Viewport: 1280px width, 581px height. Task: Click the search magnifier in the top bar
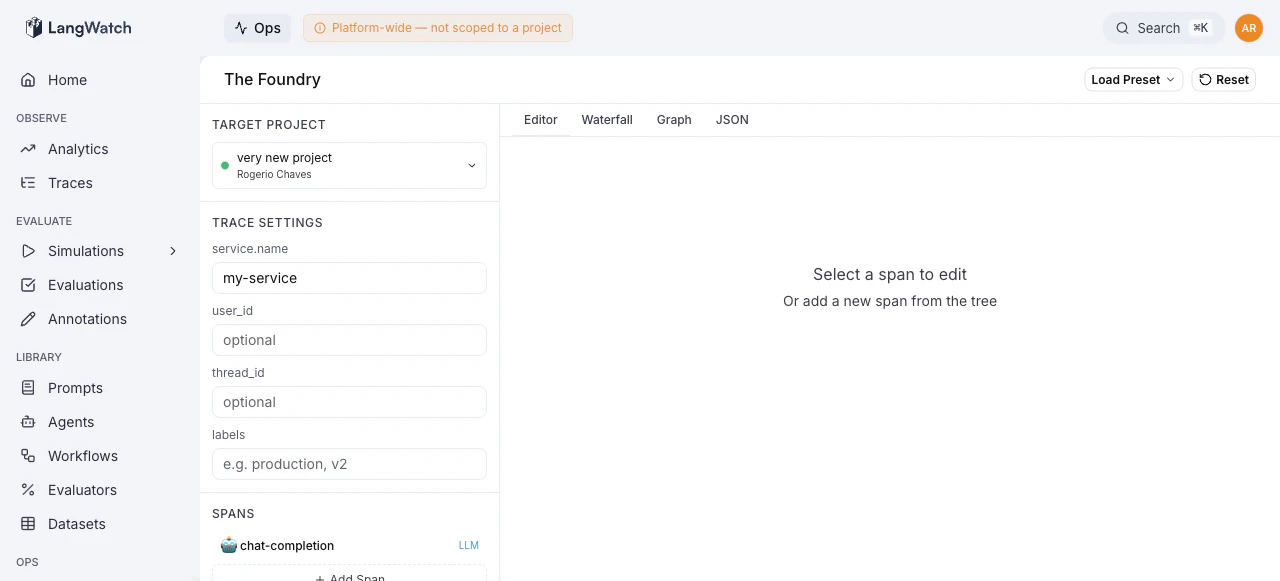[1122, 28]
